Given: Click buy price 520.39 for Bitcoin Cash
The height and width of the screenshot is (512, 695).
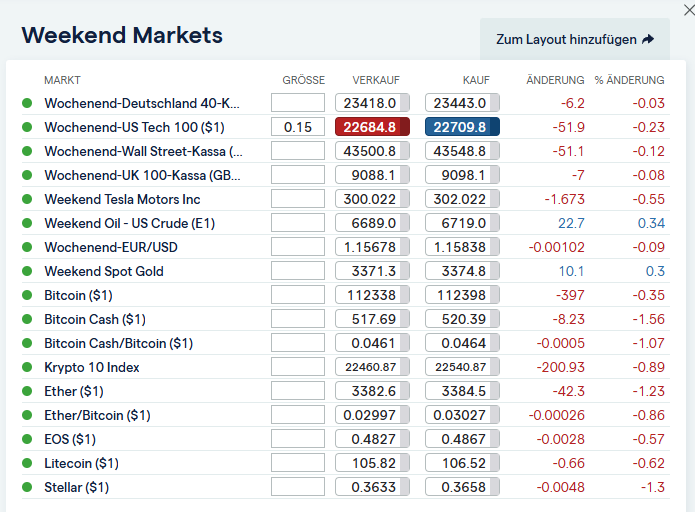Looking at the screenshot, I should pos(462,319).
